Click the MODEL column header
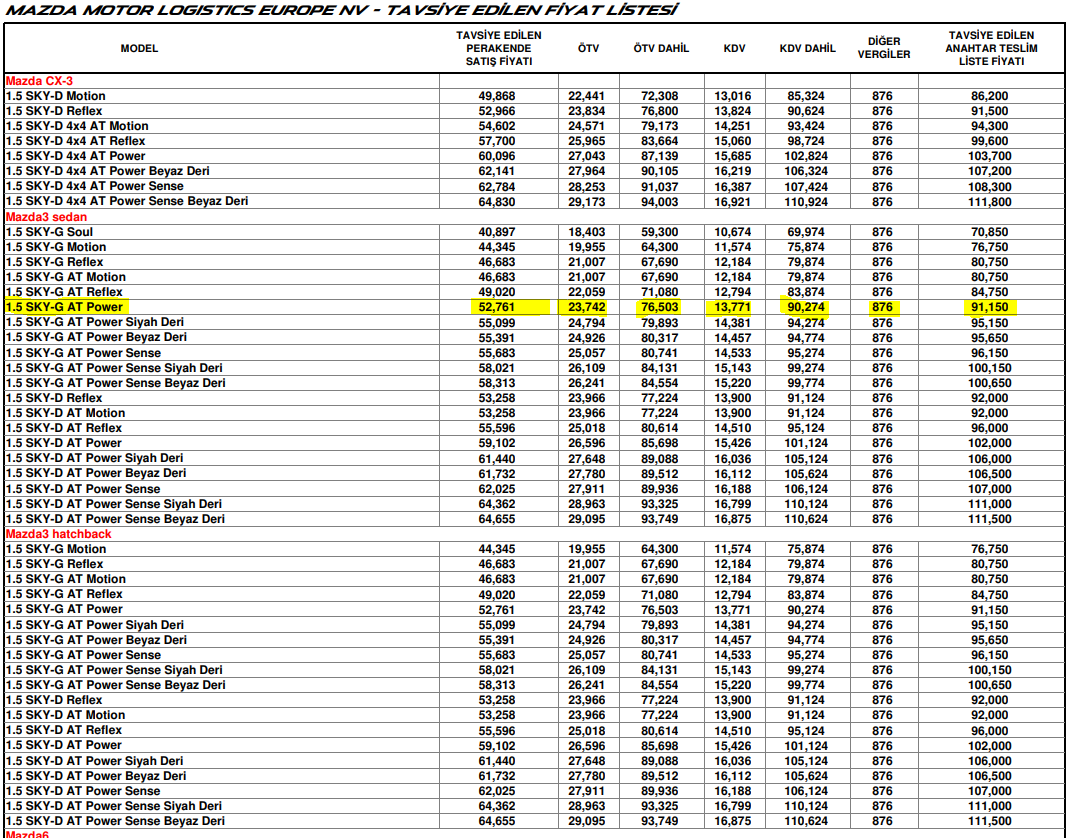Viewport: 1075px width, 838px height. (139, 49)
